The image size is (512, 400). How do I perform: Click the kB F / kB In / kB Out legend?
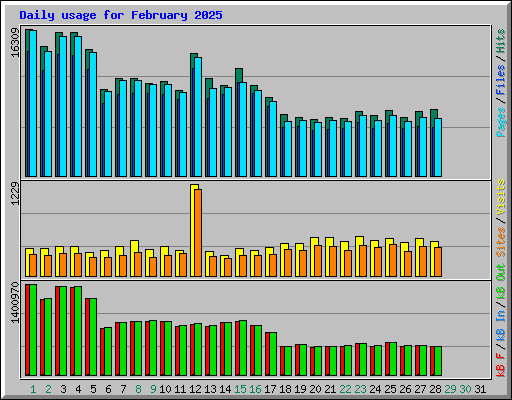click(x=500, y=320)
